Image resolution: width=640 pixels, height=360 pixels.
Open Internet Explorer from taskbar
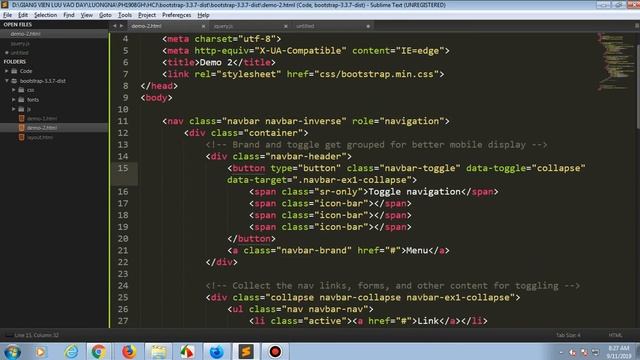point(71,351)
